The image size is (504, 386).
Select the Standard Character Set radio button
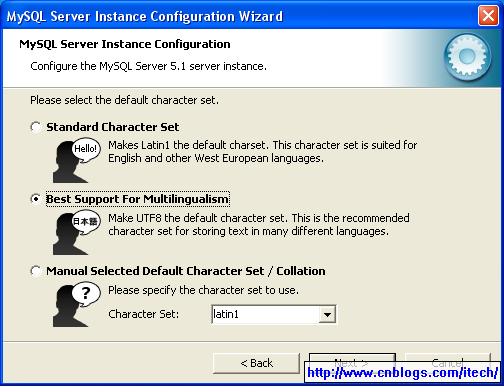(x=36, y=127)
